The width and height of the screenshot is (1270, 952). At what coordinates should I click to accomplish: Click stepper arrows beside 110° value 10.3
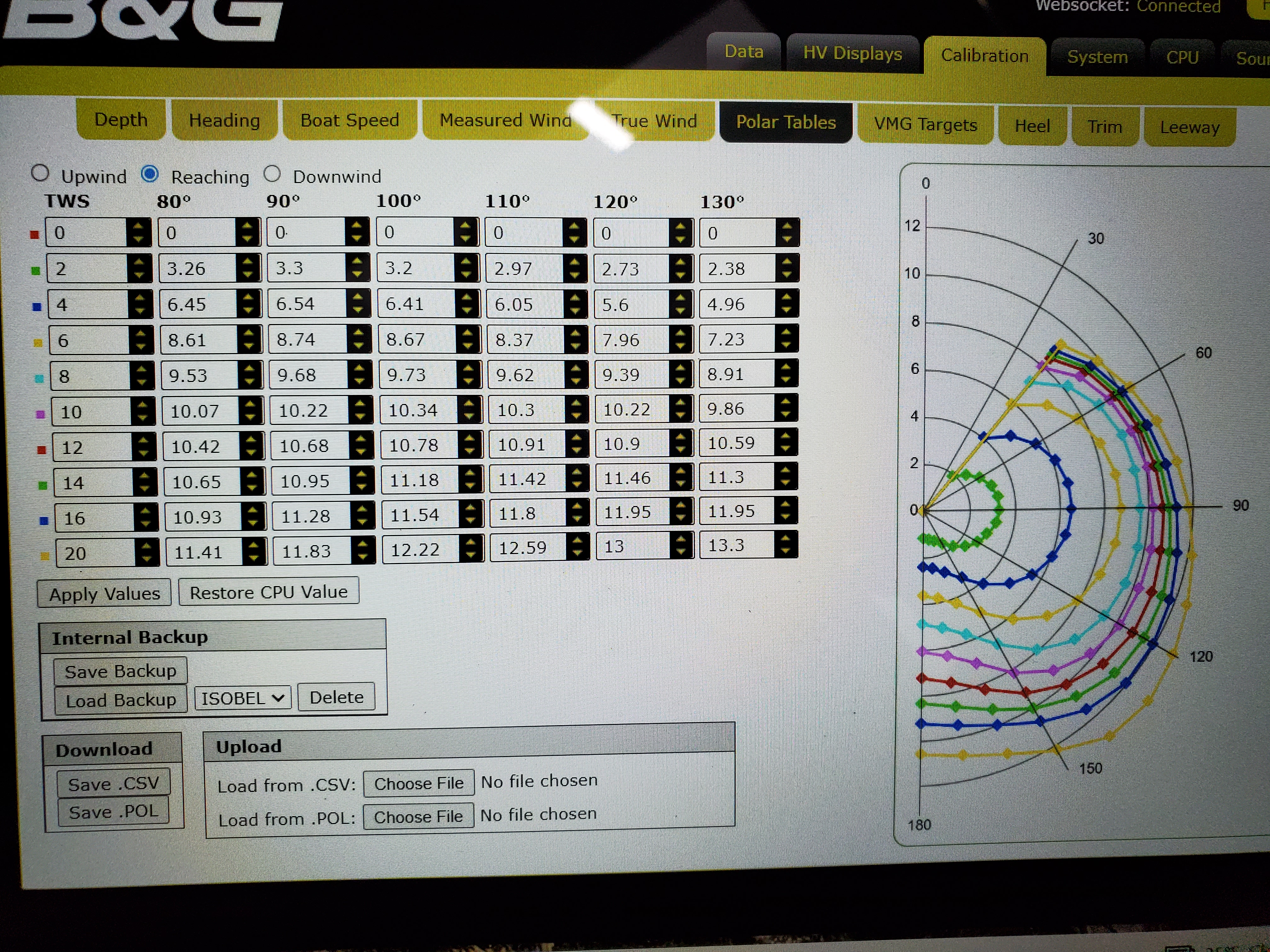(576, 409)
